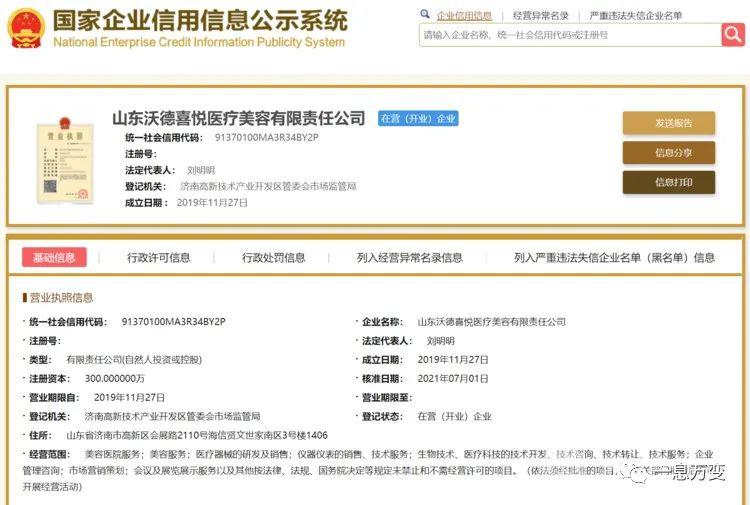Screen dimensions: 750x505
Task: Click the address 山东省济南市高新区会展路2110号
Action: [x=197, y=435]
